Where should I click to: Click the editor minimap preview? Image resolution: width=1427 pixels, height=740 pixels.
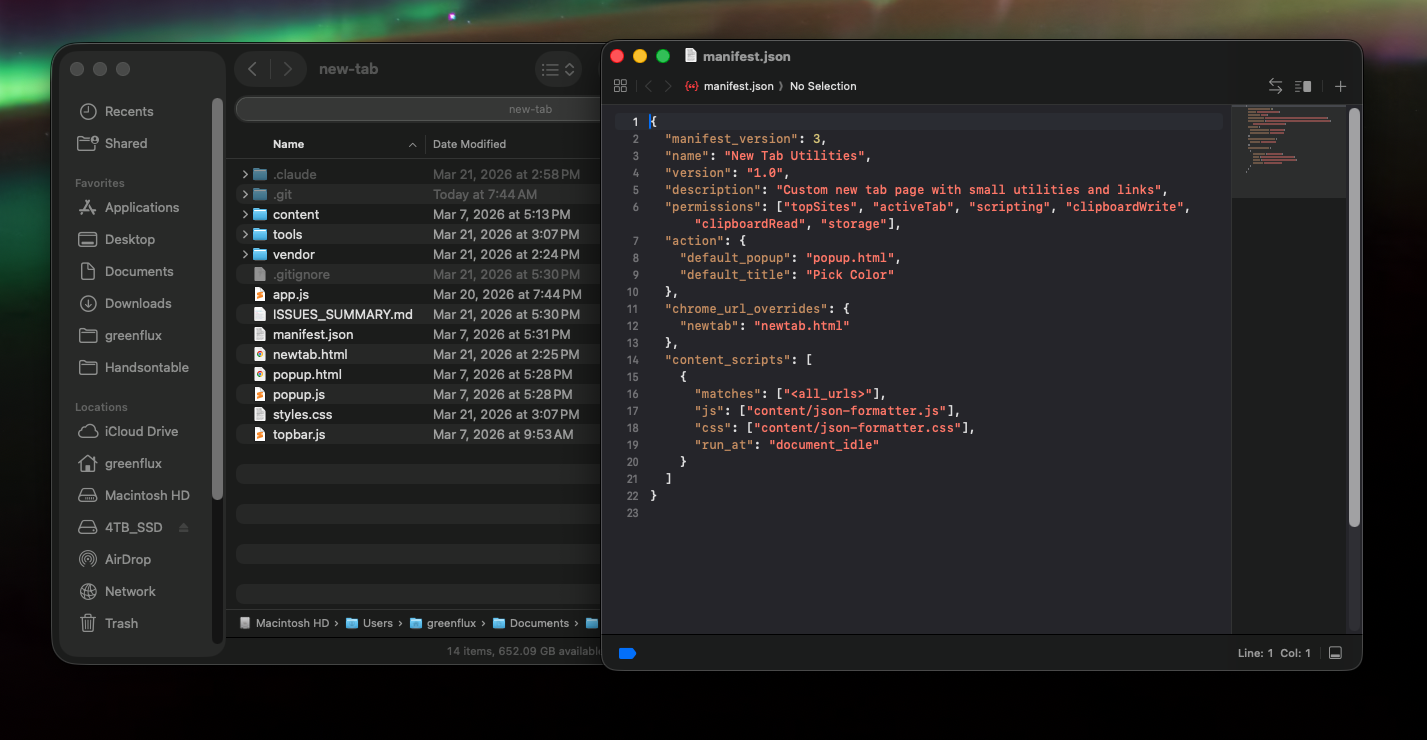[x=1289, y=150]
